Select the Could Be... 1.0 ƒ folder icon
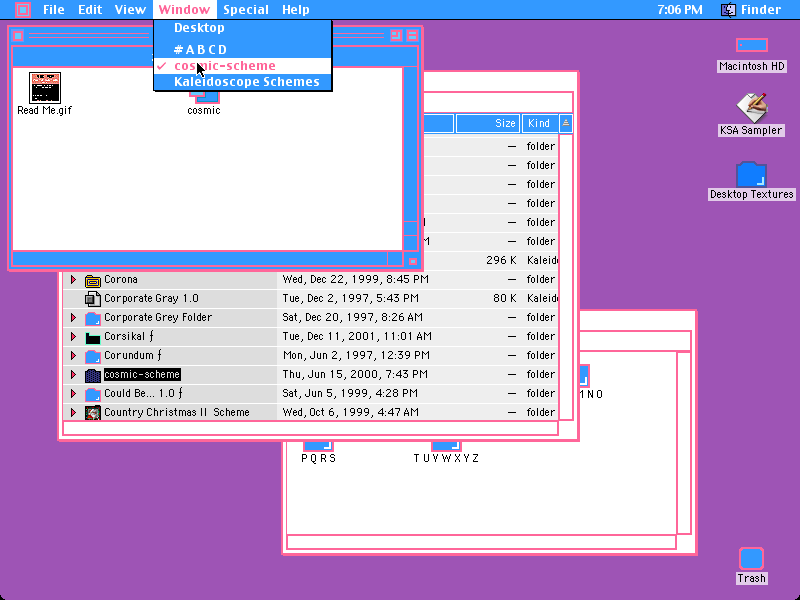Screen dimensions: 800x600 click(x=92, y=394)
